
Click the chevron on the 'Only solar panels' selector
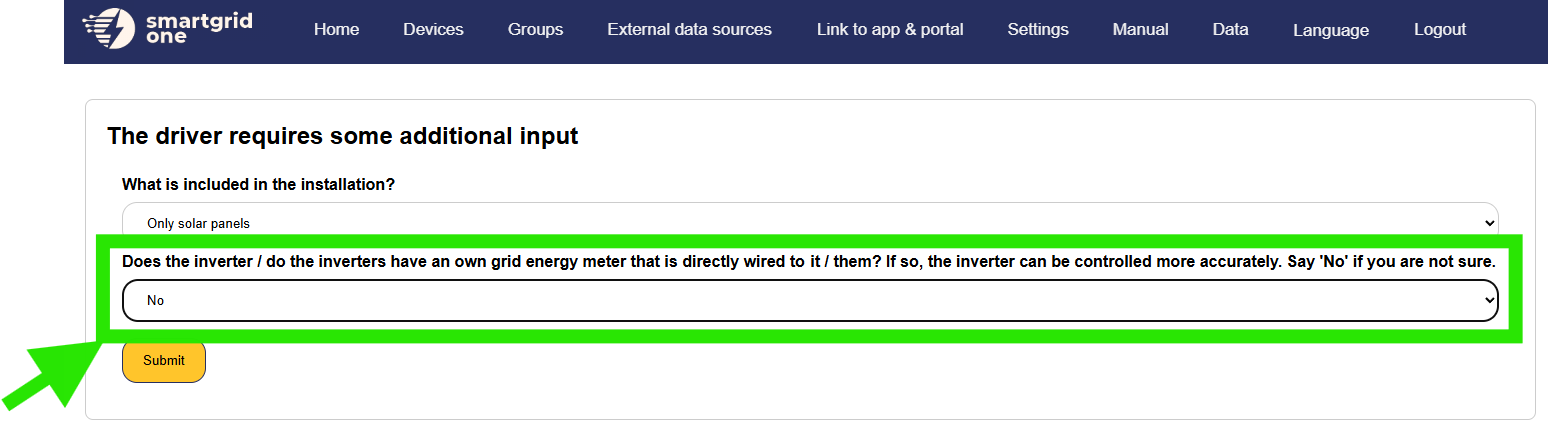point(1490,222)
